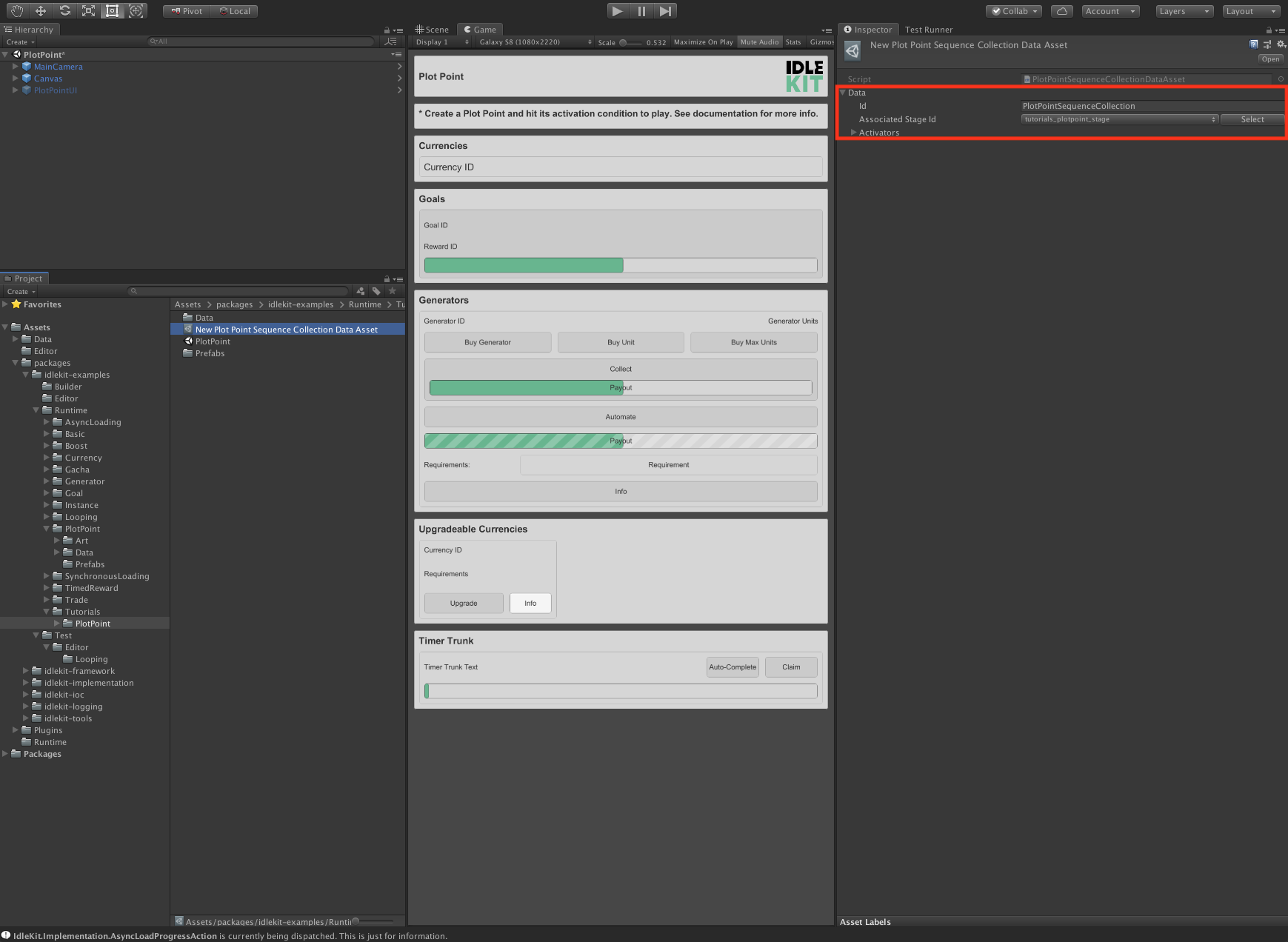Click the Step frame button

(664, 10)
